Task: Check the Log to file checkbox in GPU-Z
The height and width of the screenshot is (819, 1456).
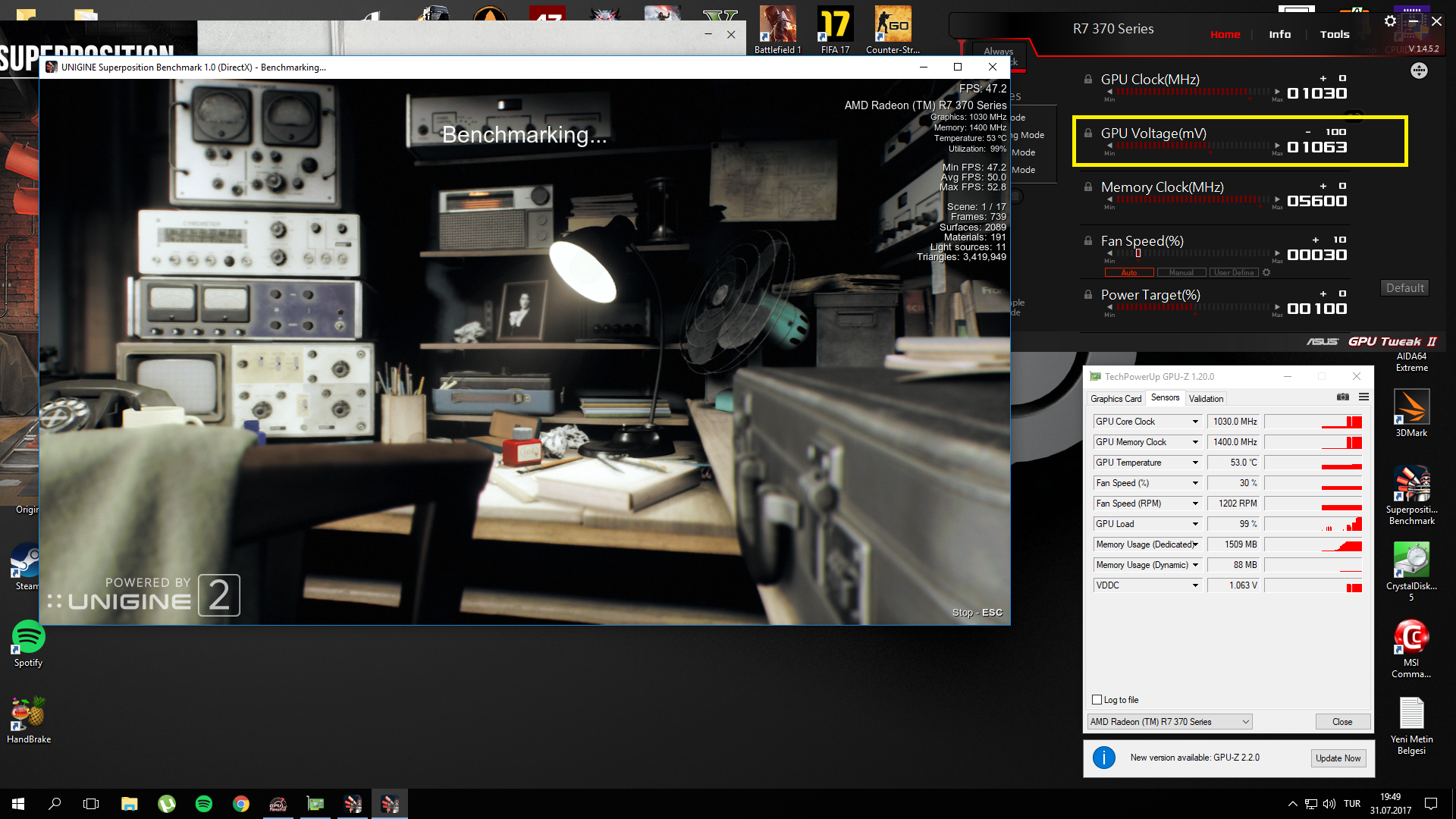Action: [x=1097, y=700]
